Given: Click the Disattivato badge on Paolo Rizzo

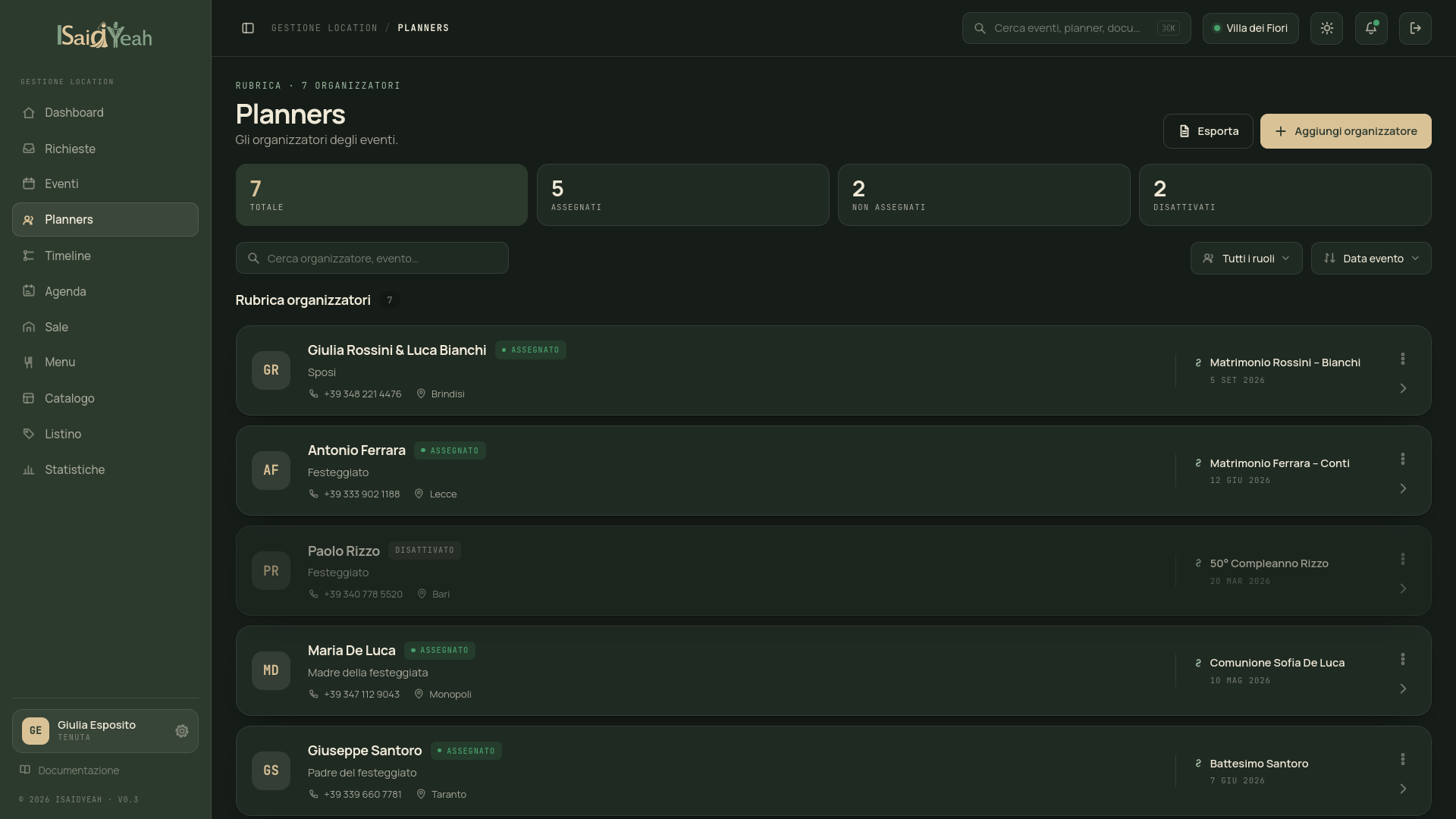Looking at the screenshot, I should click(425, 550).
